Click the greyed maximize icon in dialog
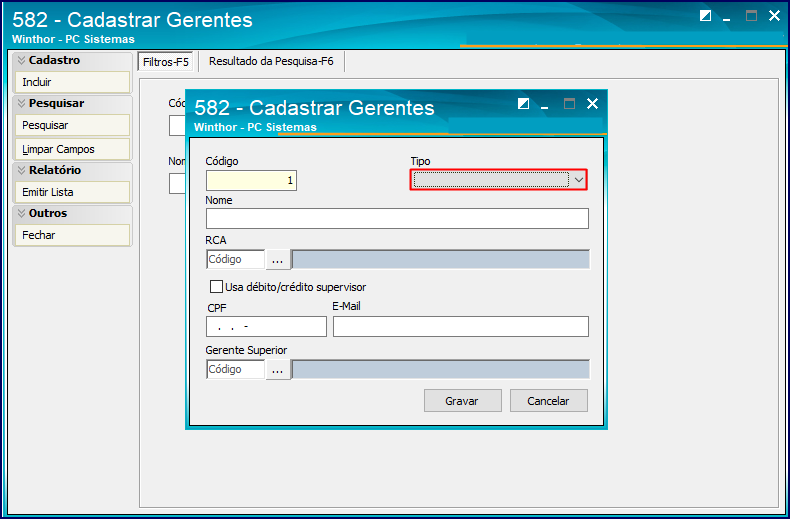The width and height of the screenshot is (790, 519). click(x=569, y=104)
